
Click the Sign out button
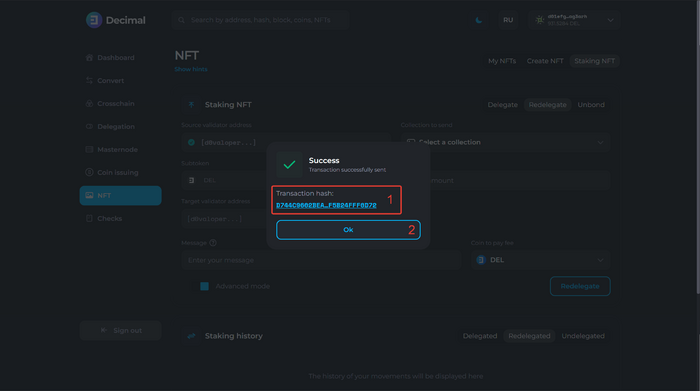[121, 330]
